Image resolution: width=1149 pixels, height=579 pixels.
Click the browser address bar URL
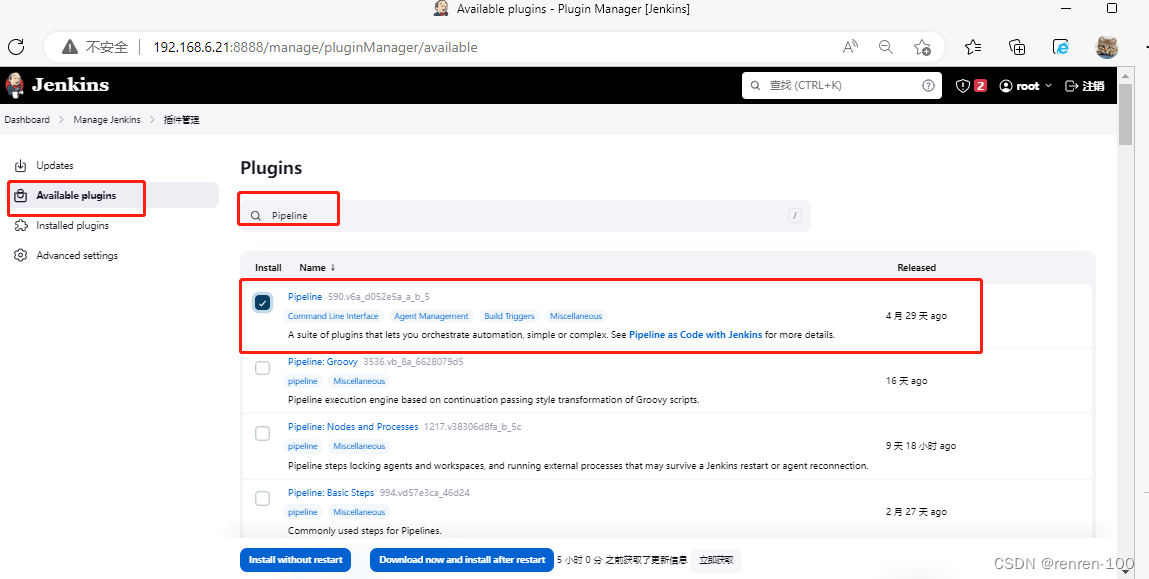(315, 48)
